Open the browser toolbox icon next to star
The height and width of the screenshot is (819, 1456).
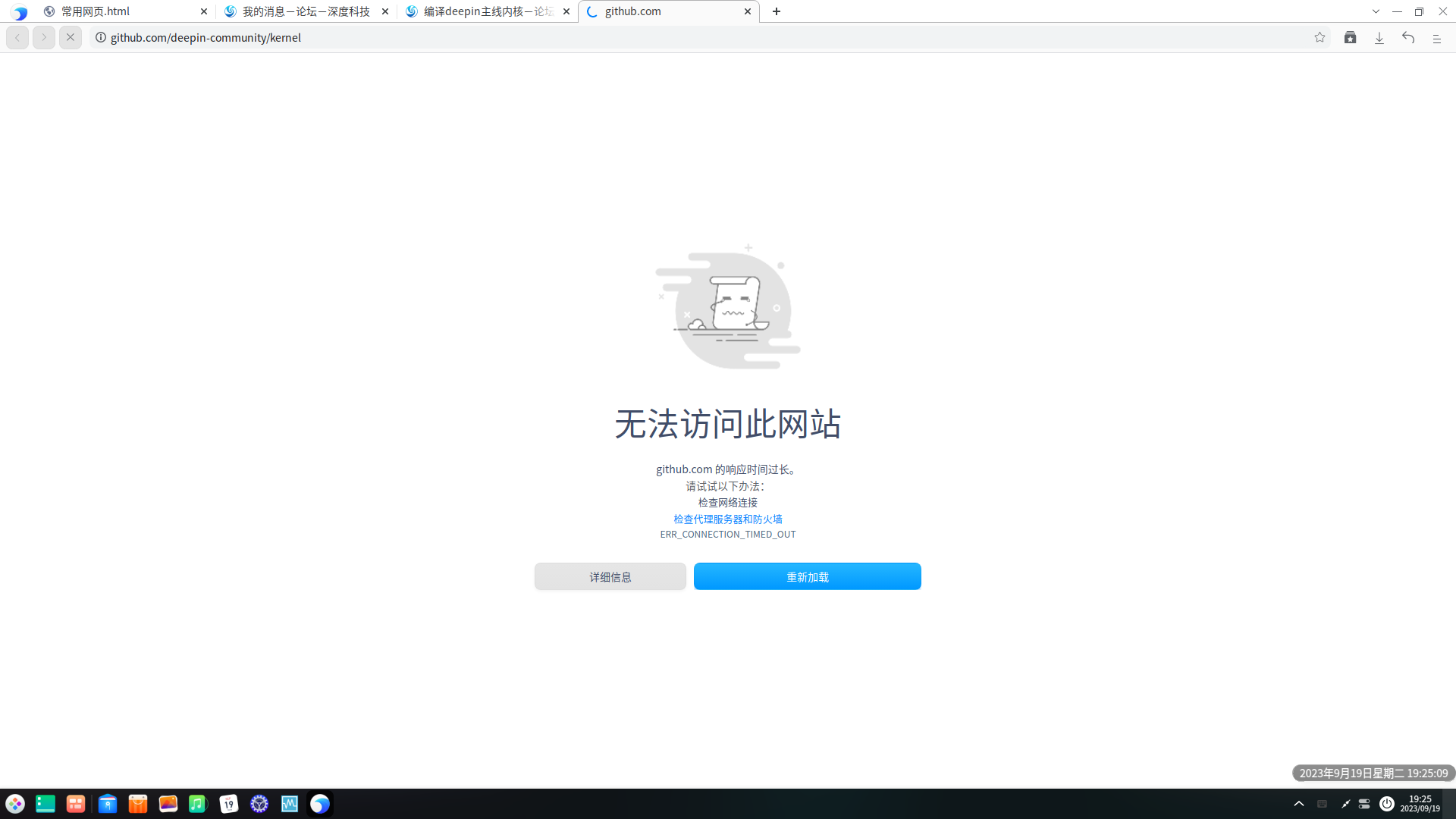(x=1350, y=37)
